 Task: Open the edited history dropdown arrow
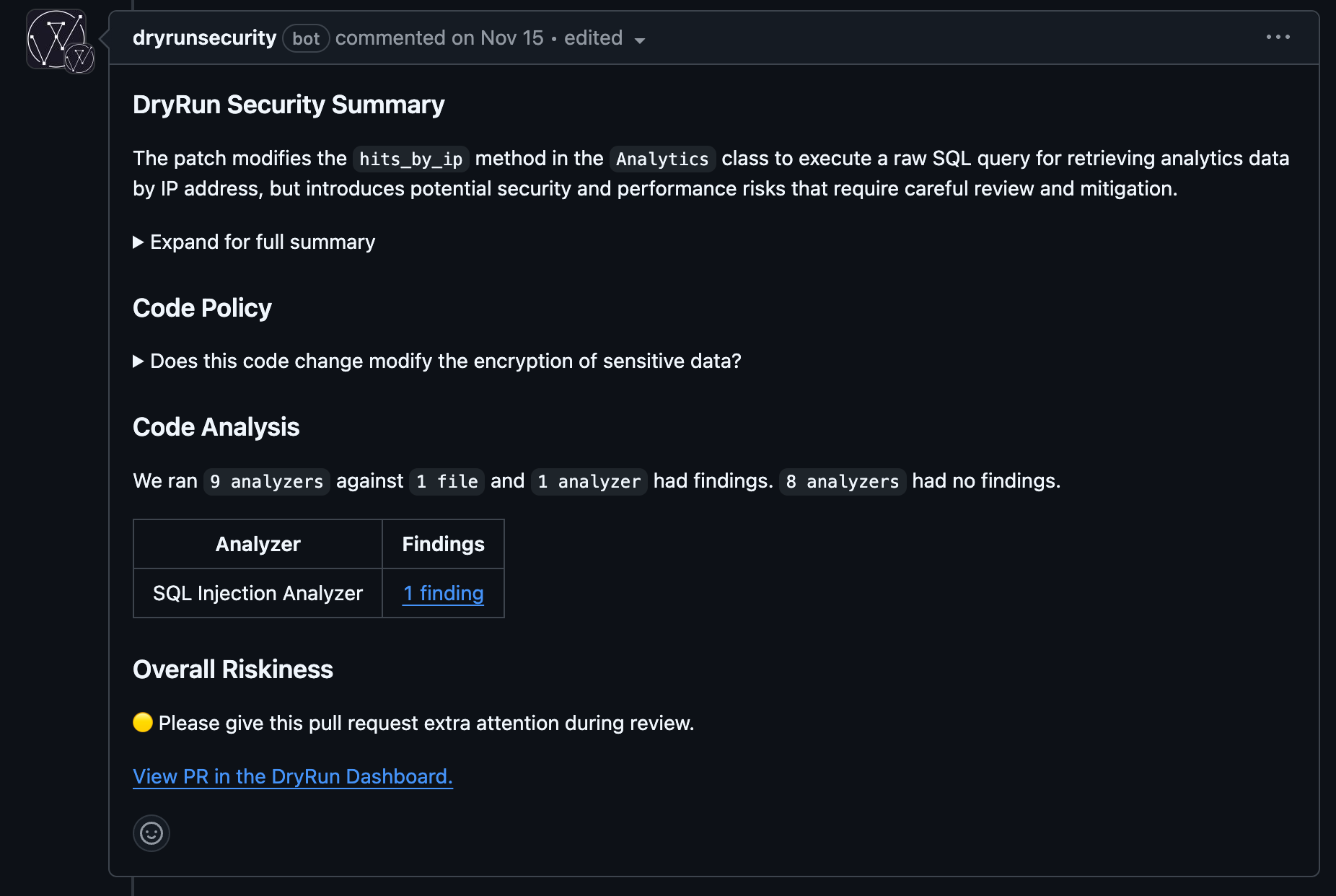pyautogui.click(x=640, y=40)
